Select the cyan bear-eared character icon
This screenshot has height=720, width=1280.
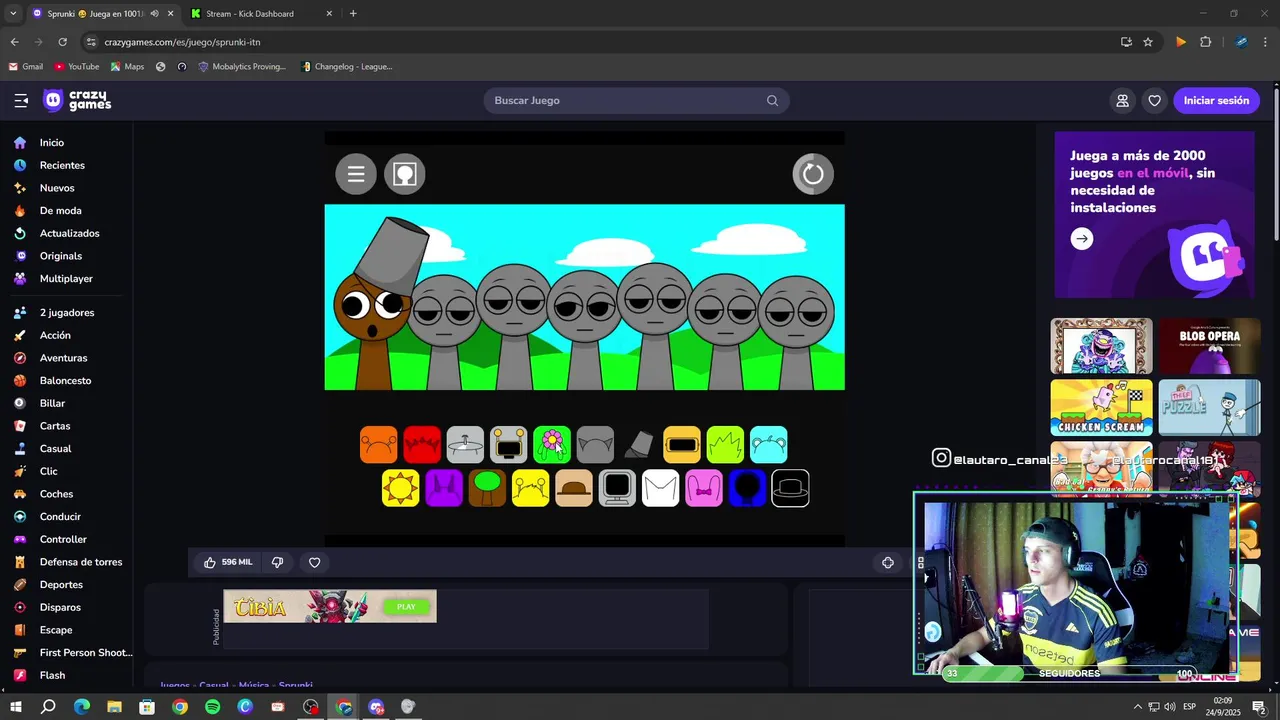click(x=769, y=445)
